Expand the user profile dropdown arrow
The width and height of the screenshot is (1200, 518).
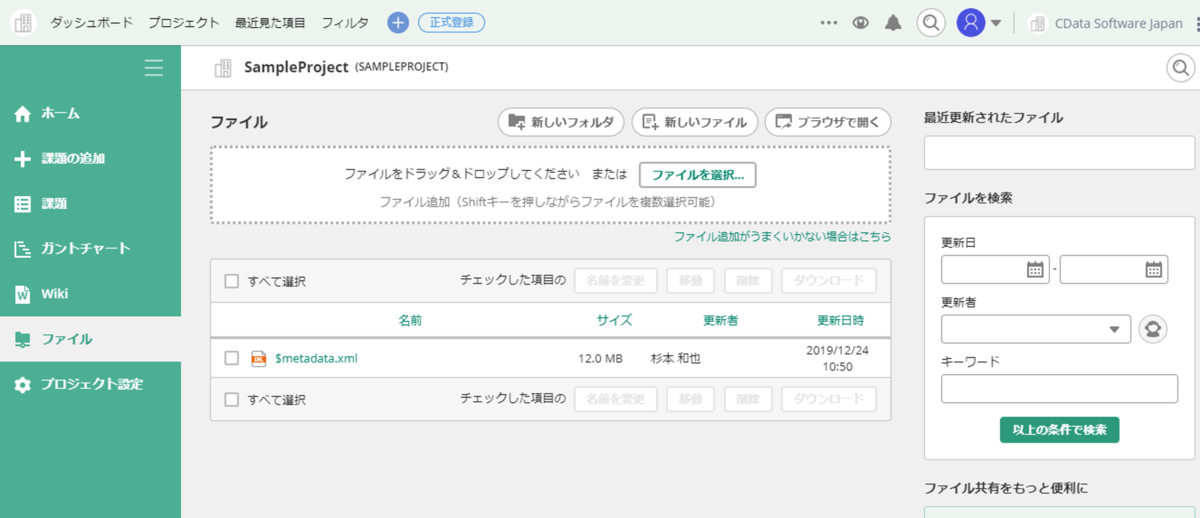[996, 24]
